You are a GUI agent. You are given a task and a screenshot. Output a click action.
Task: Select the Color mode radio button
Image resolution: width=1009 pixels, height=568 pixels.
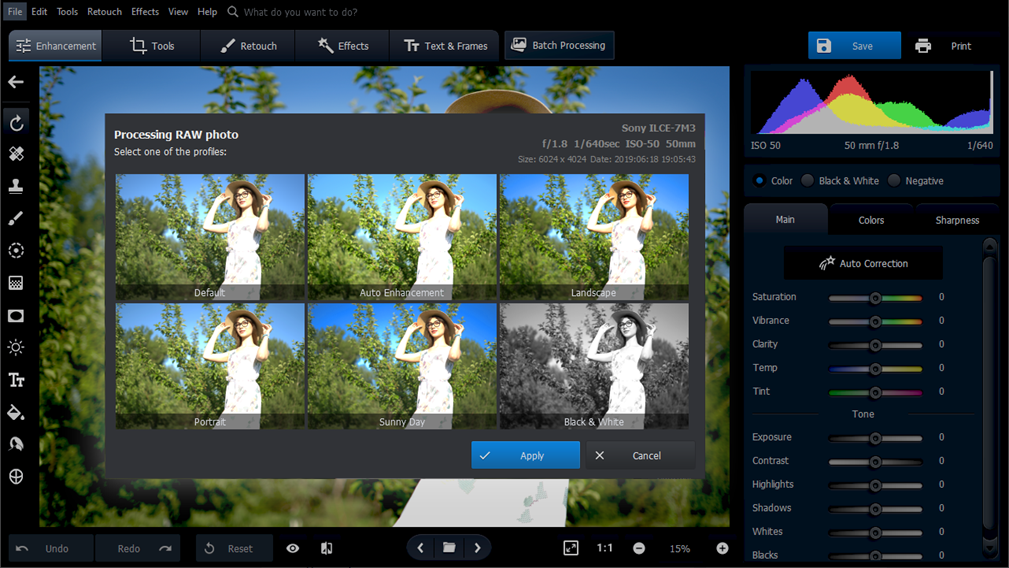tap(759, 181)
